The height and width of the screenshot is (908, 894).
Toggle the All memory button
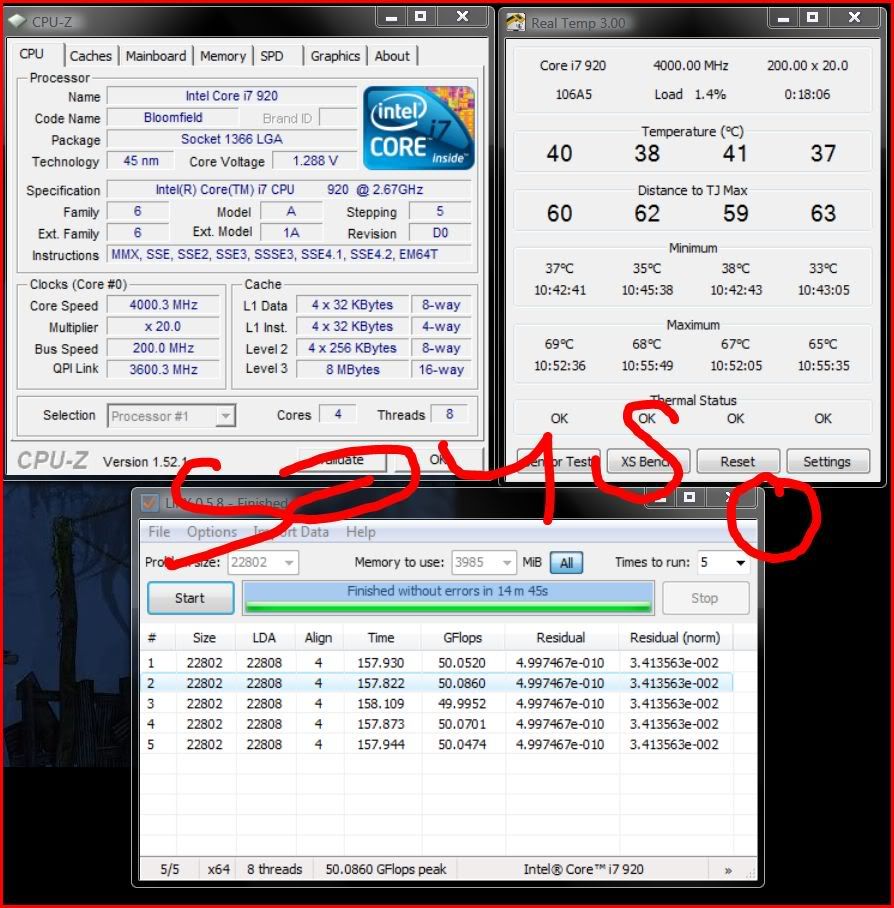pos(566,563)
